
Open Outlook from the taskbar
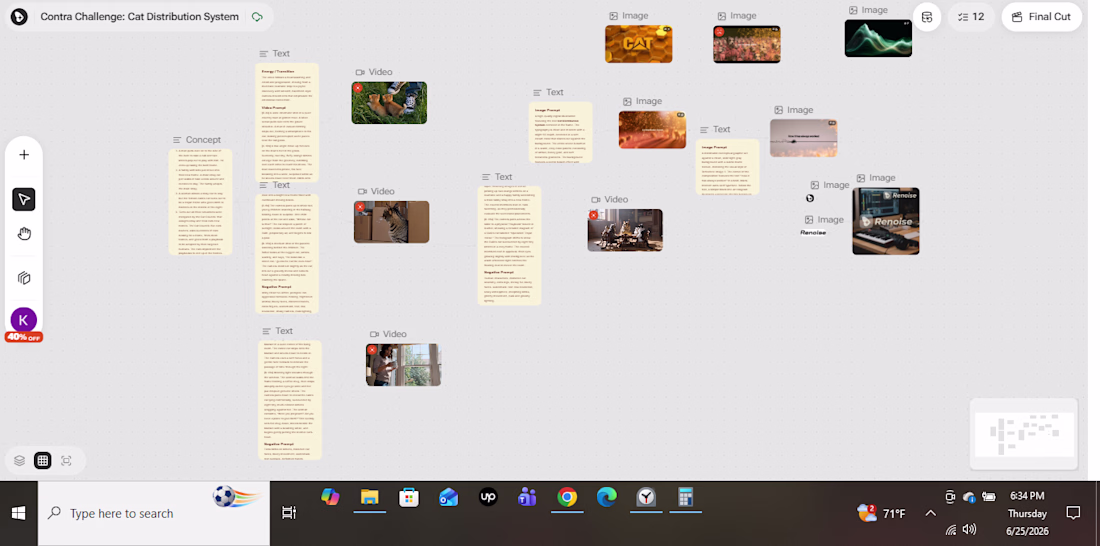click(448, 498)
